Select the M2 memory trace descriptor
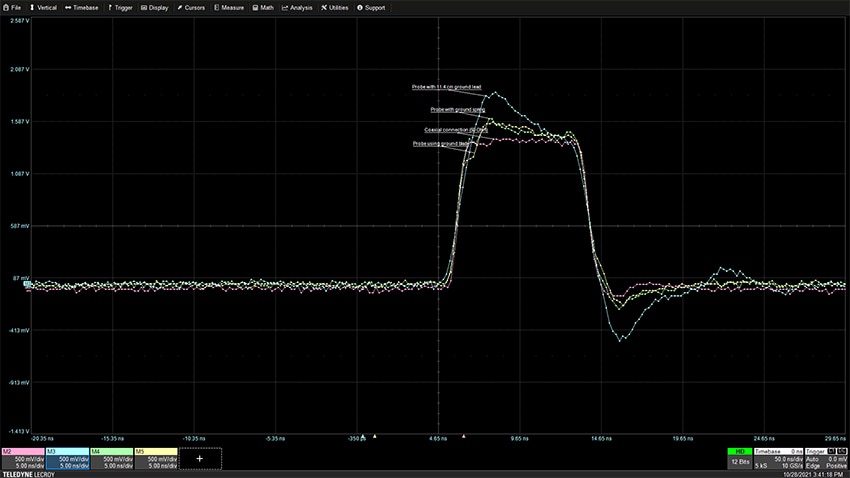Viewport: 850px width, 478px height. tap(22, 459)
